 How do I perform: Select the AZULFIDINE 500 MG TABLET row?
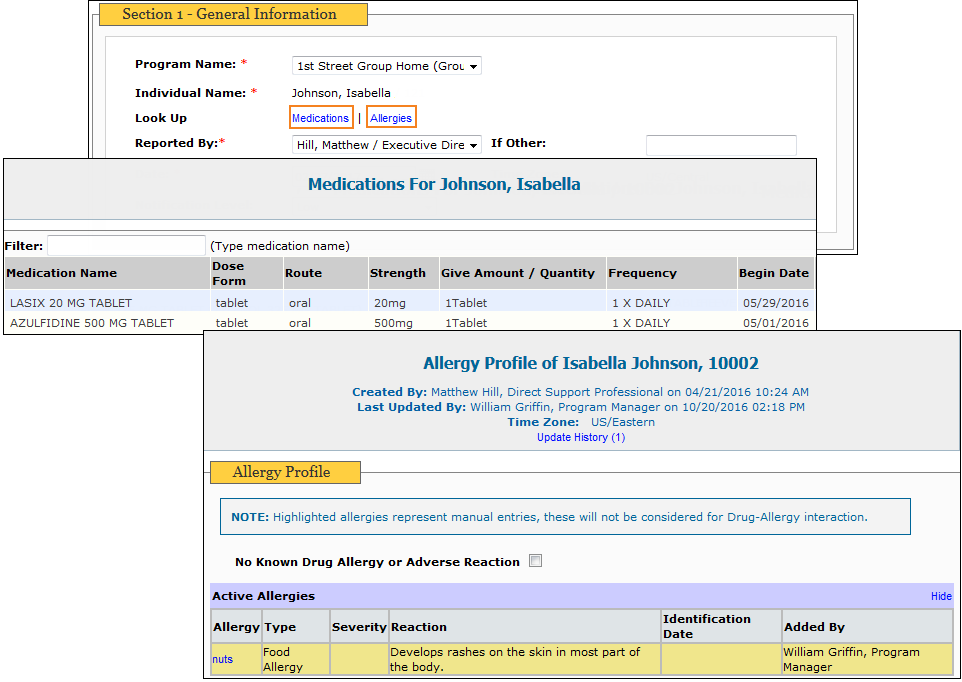409,323
